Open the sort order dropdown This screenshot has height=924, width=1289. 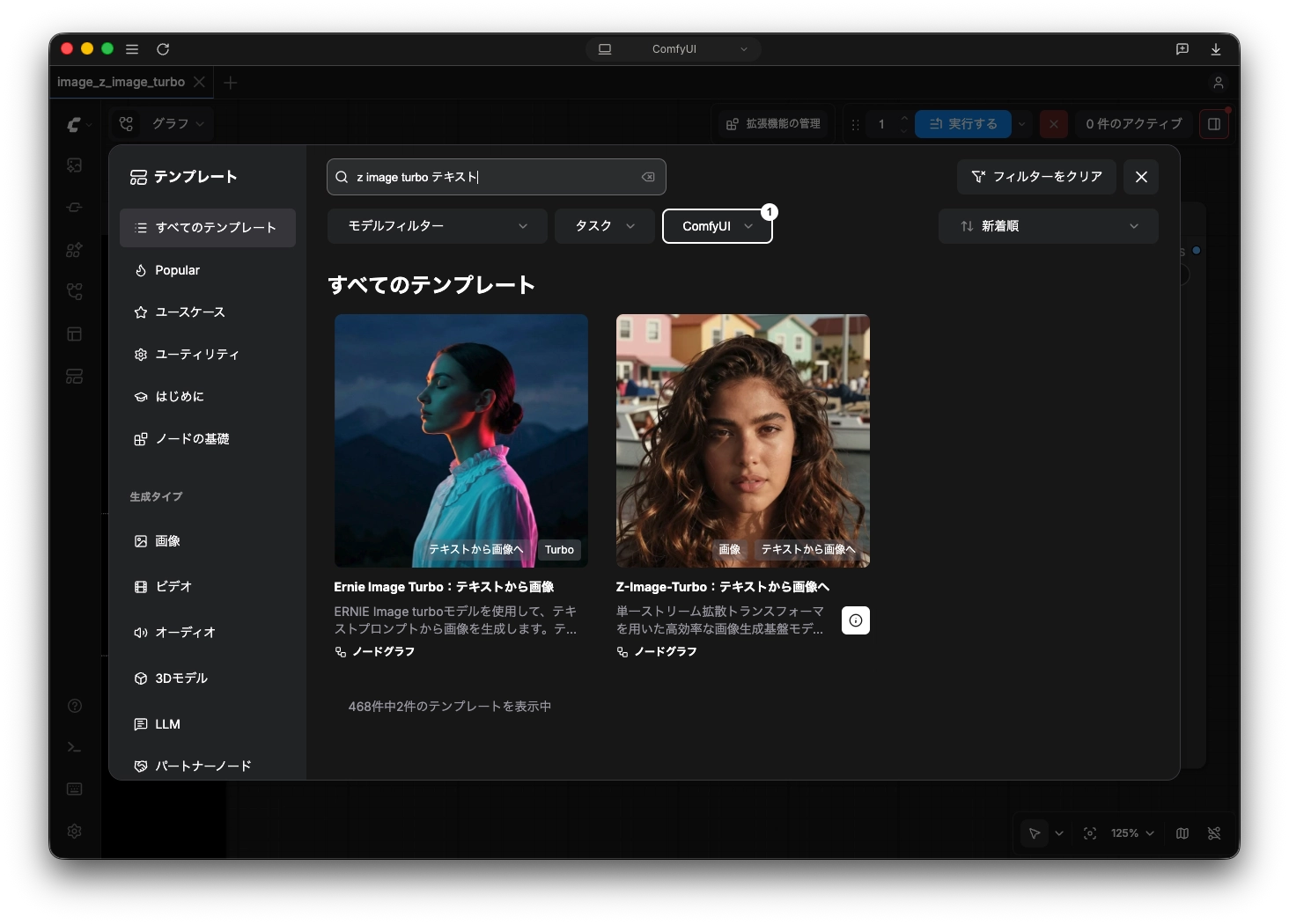tap(1048, 226)
